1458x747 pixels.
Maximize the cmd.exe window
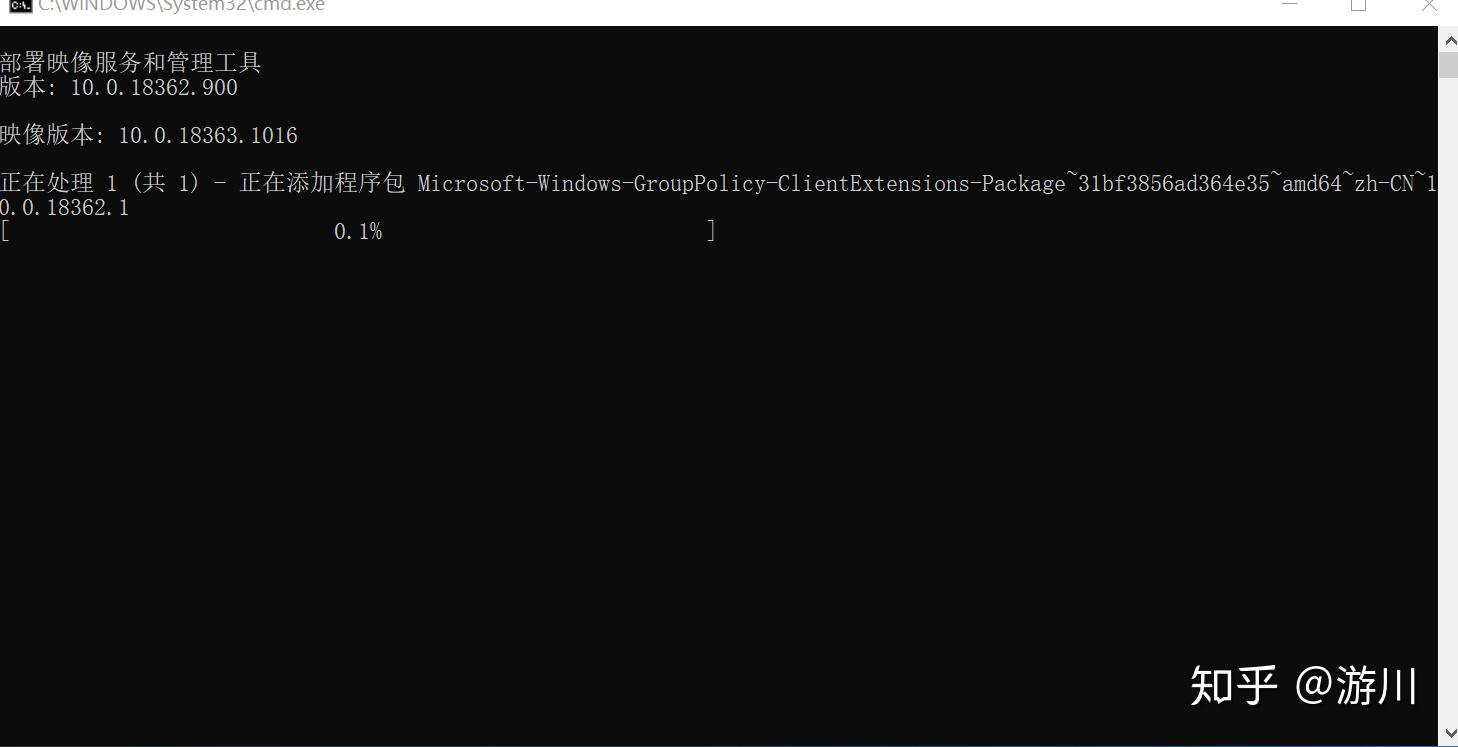coord(1358,4)
